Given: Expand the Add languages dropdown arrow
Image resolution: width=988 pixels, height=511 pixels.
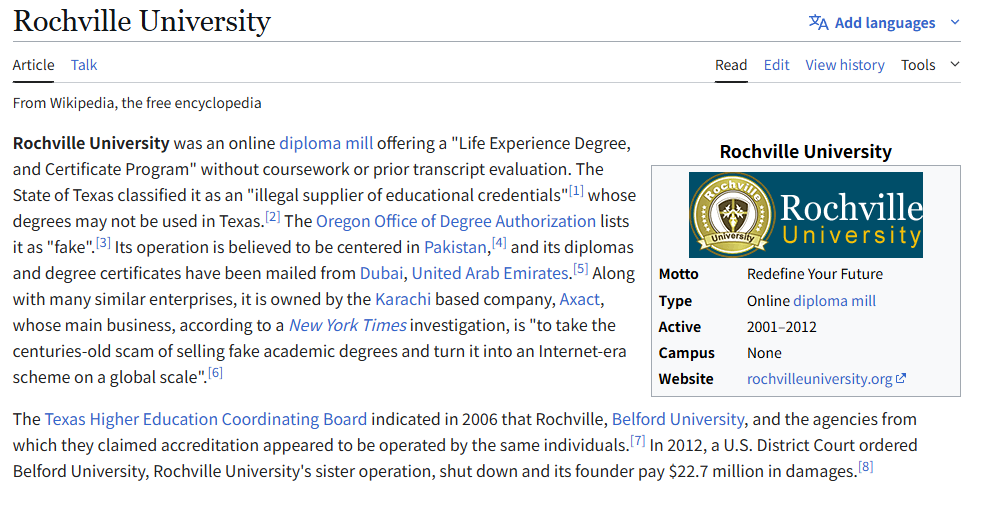Looking at the screenshot, I should coord(954,23).
